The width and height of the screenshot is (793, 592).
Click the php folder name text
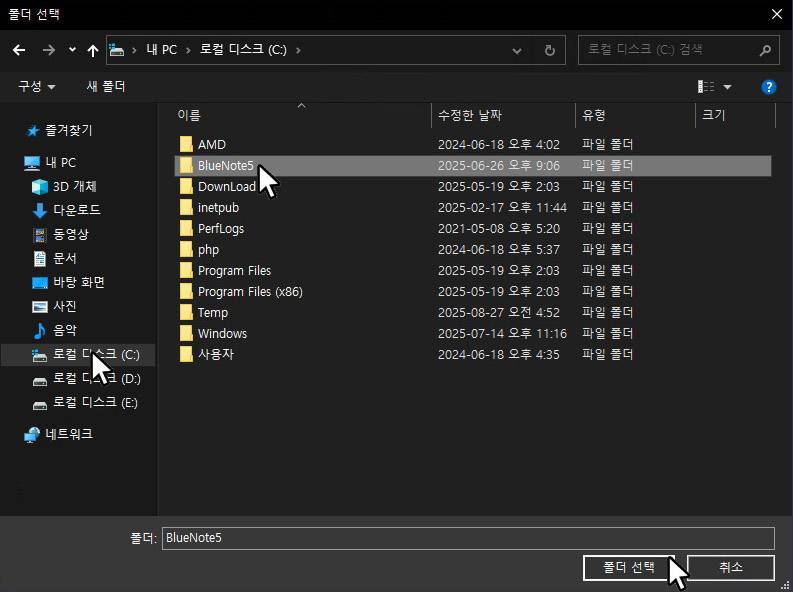pyautogui.click(x=208, y=250)
